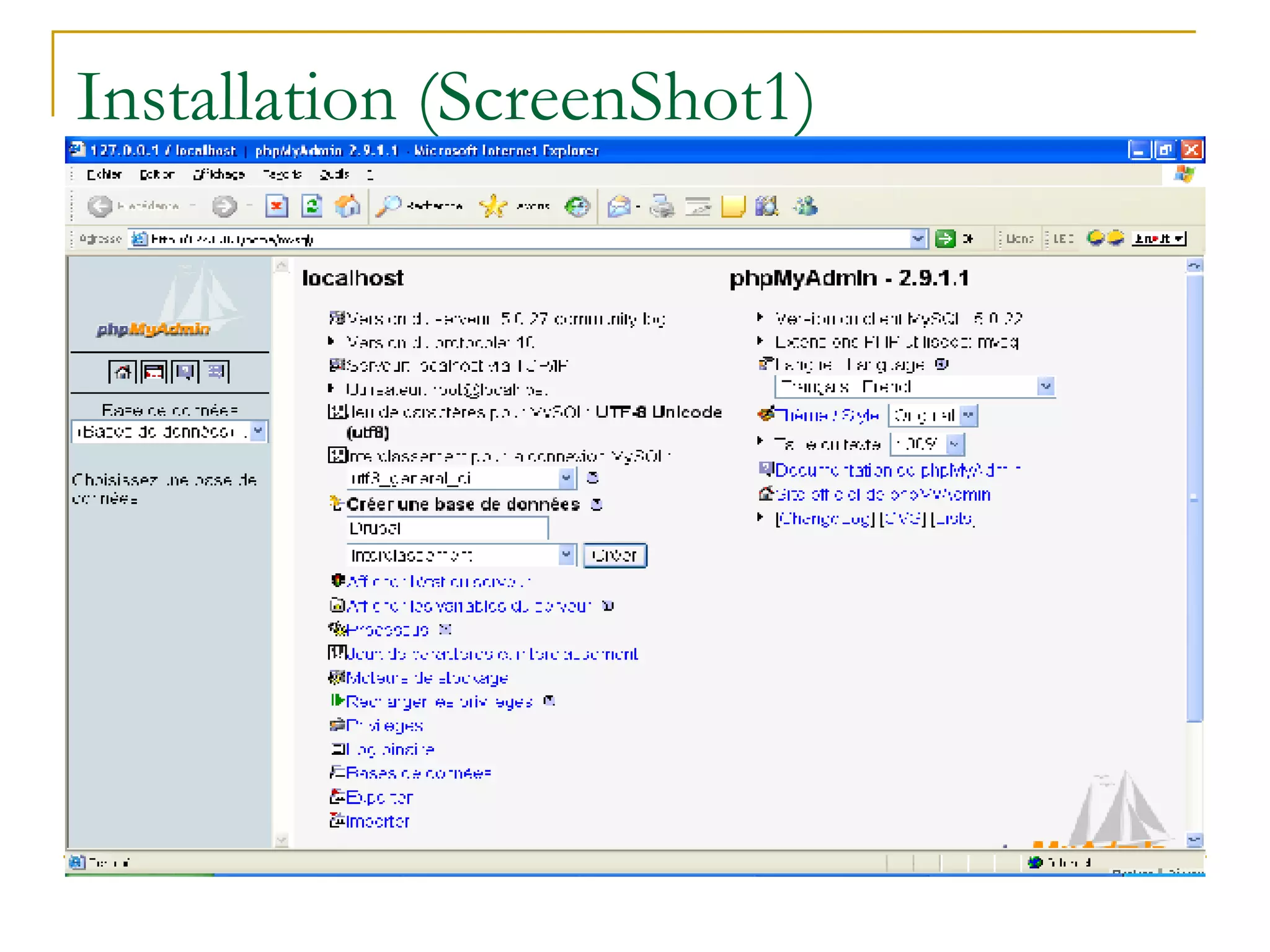
Task: Click the Privilèges link
Action: point(384,726)
